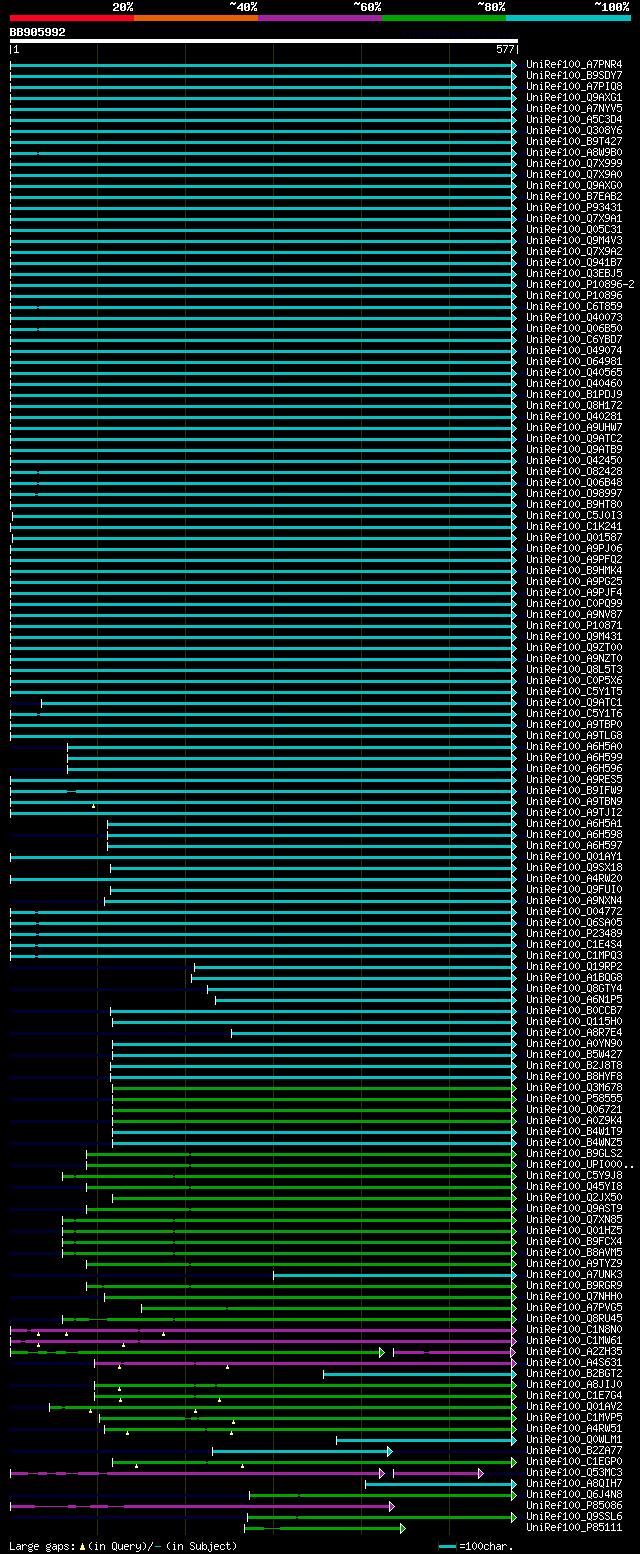Click the UniRef100_Q8L5T3 entry
640x1554 pixels.
pyautogui.click(x=574, y=670)
